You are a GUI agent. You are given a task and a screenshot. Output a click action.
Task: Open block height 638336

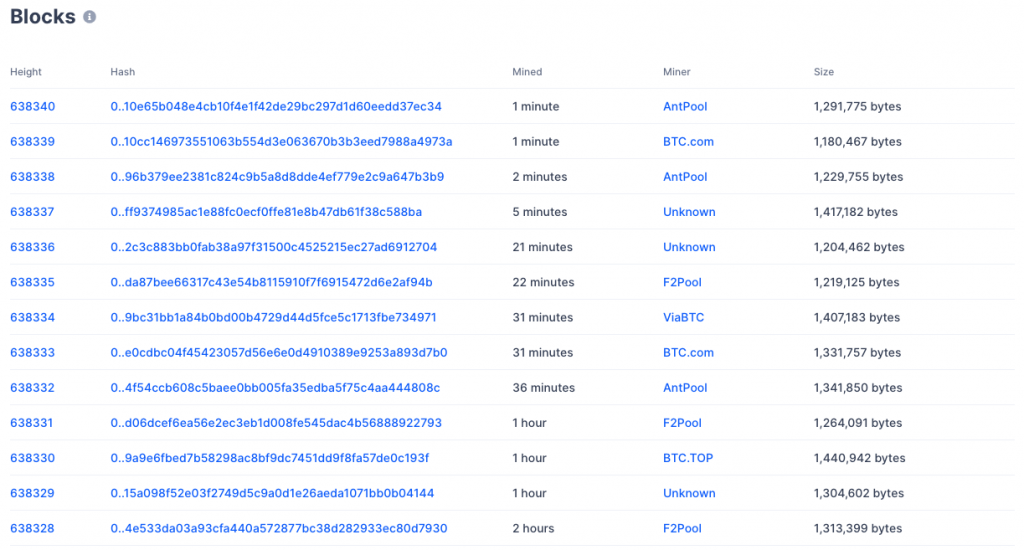point(33,248)
